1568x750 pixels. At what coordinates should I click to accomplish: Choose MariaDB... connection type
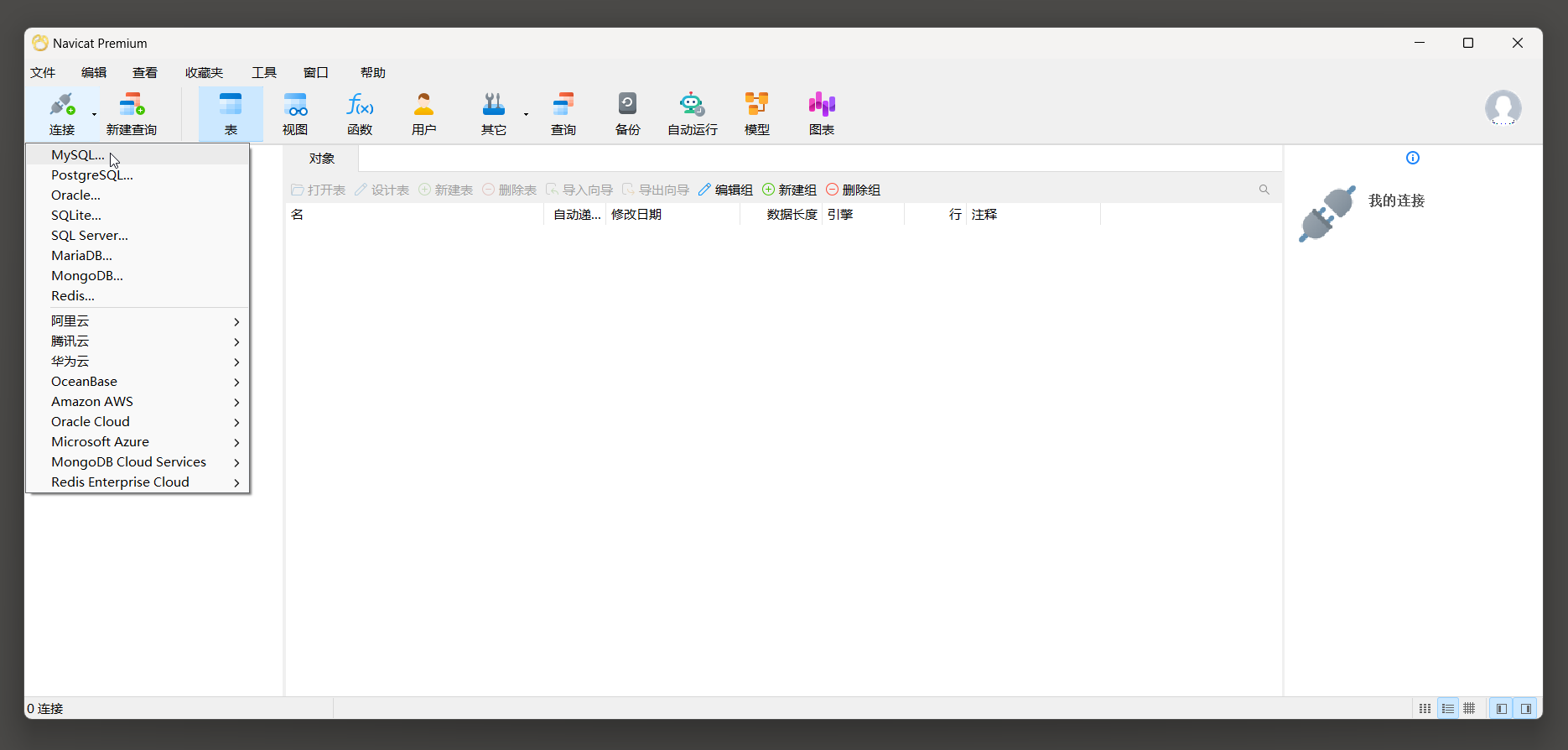(138, 255)
